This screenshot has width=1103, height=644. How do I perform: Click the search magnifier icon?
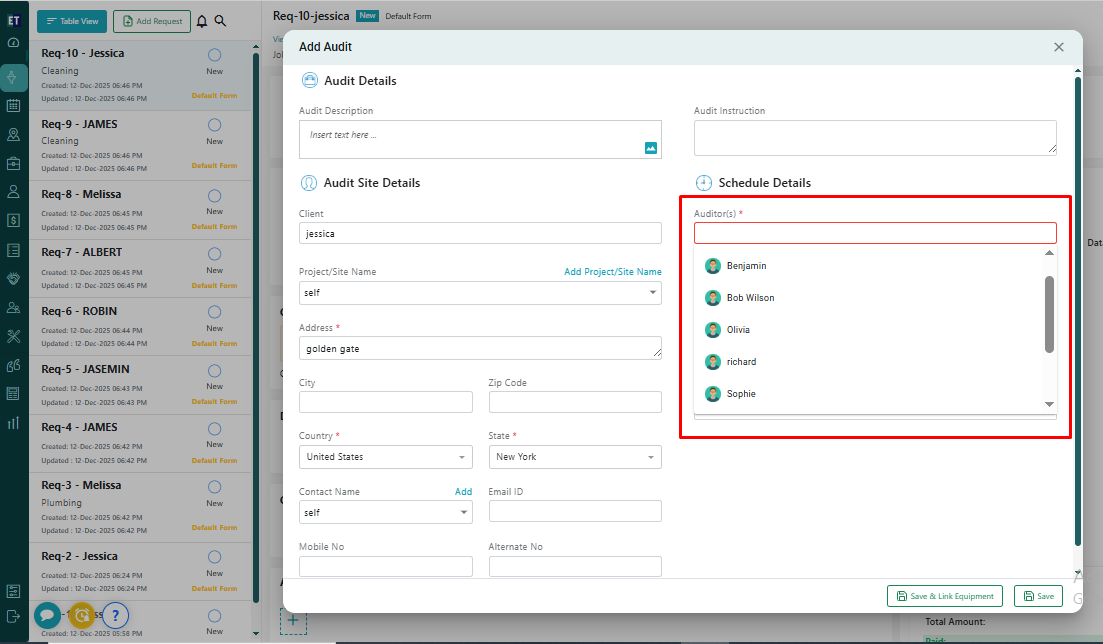[x=220, y=21]
